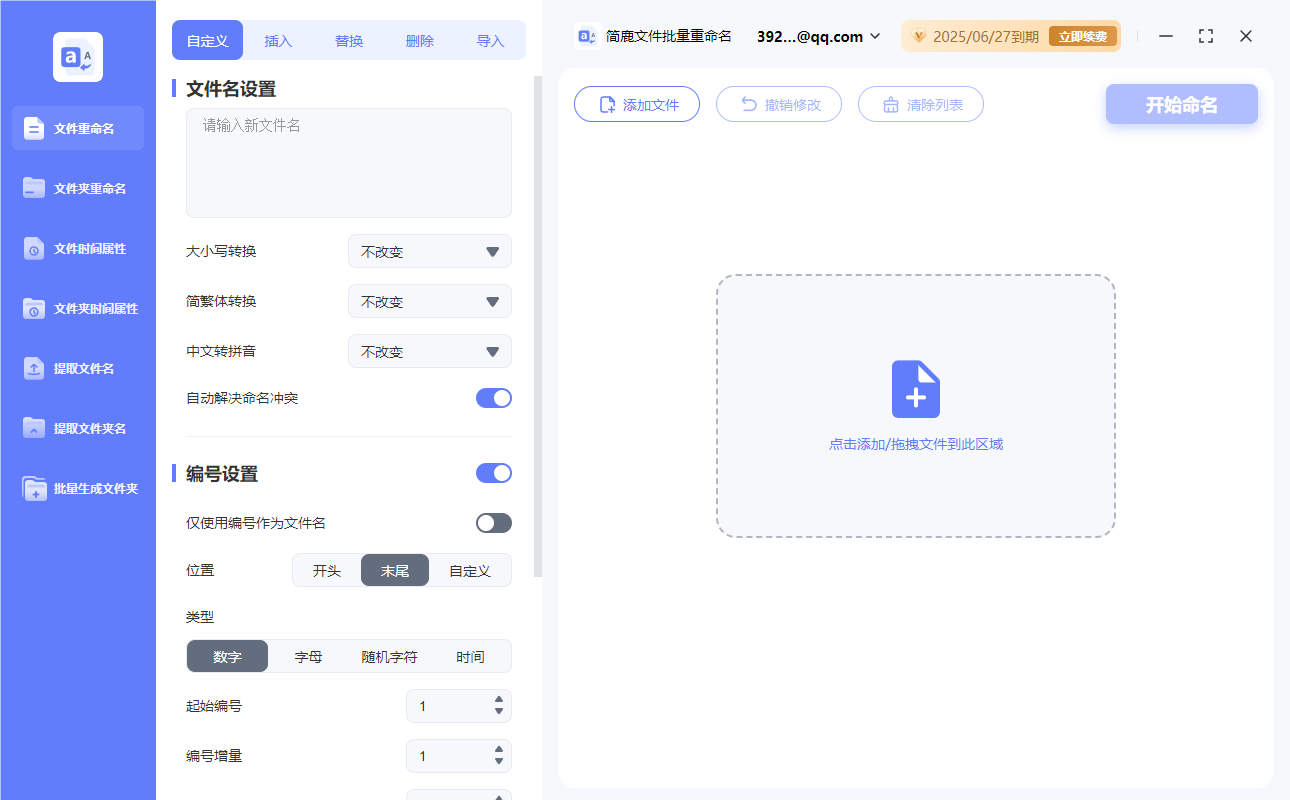Screen dimensions: 1290x800
Task: Click the app logo at top left
Action: coord(77,56)
